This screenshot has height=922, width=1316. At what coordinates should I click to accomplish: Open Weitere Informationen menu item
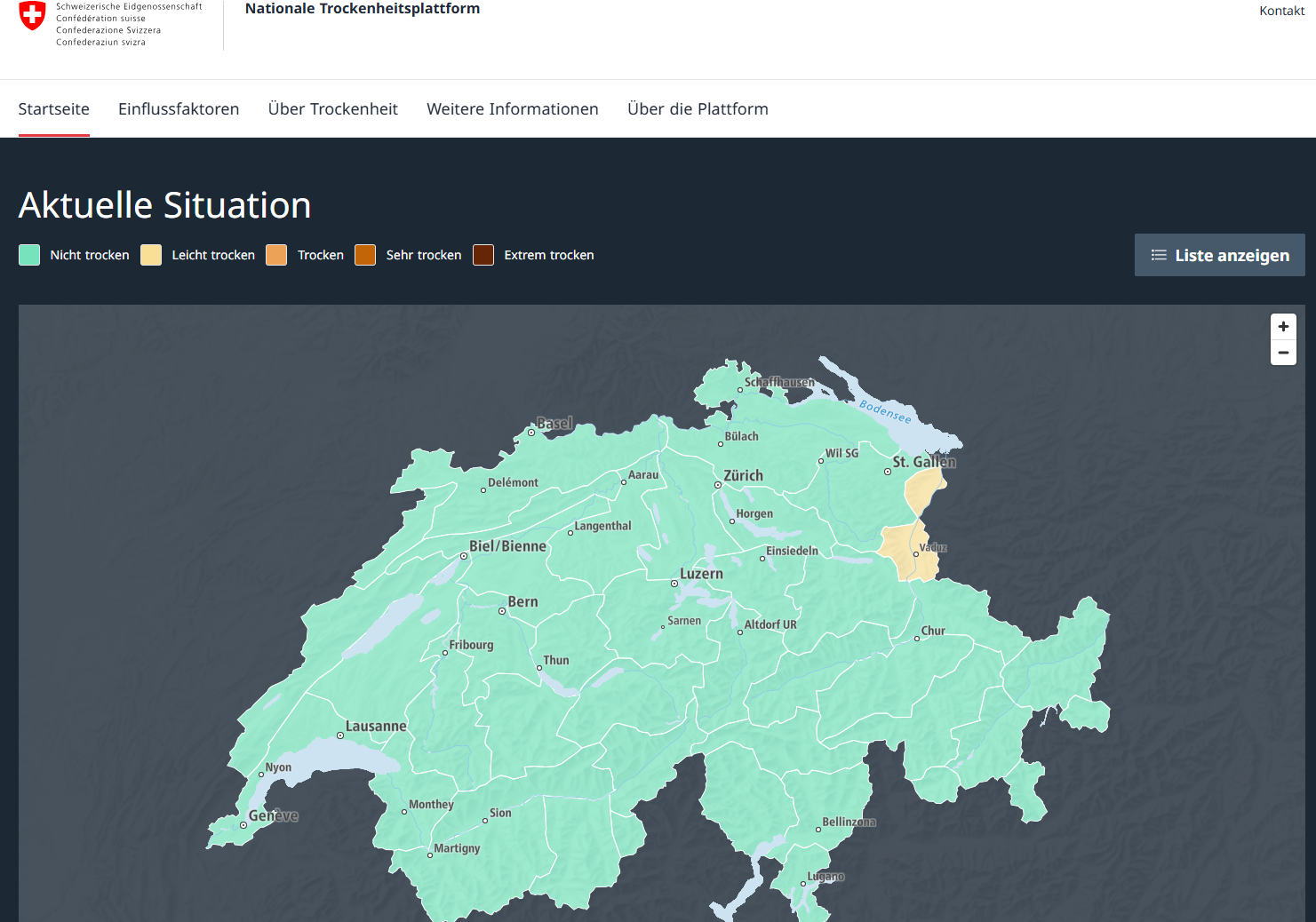(x=513, y=109)
